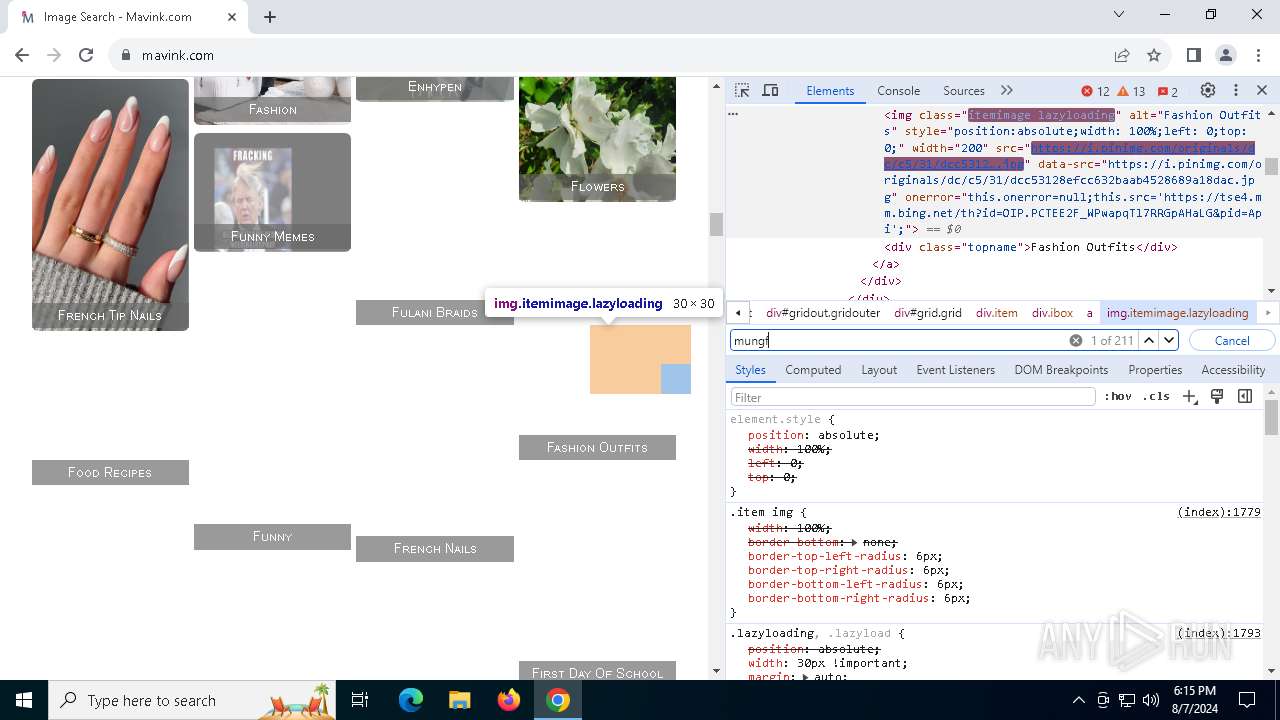Screen dimensions: 1280x720
Task: Toggle the device toolbar emulation icon
Action: 770,90
